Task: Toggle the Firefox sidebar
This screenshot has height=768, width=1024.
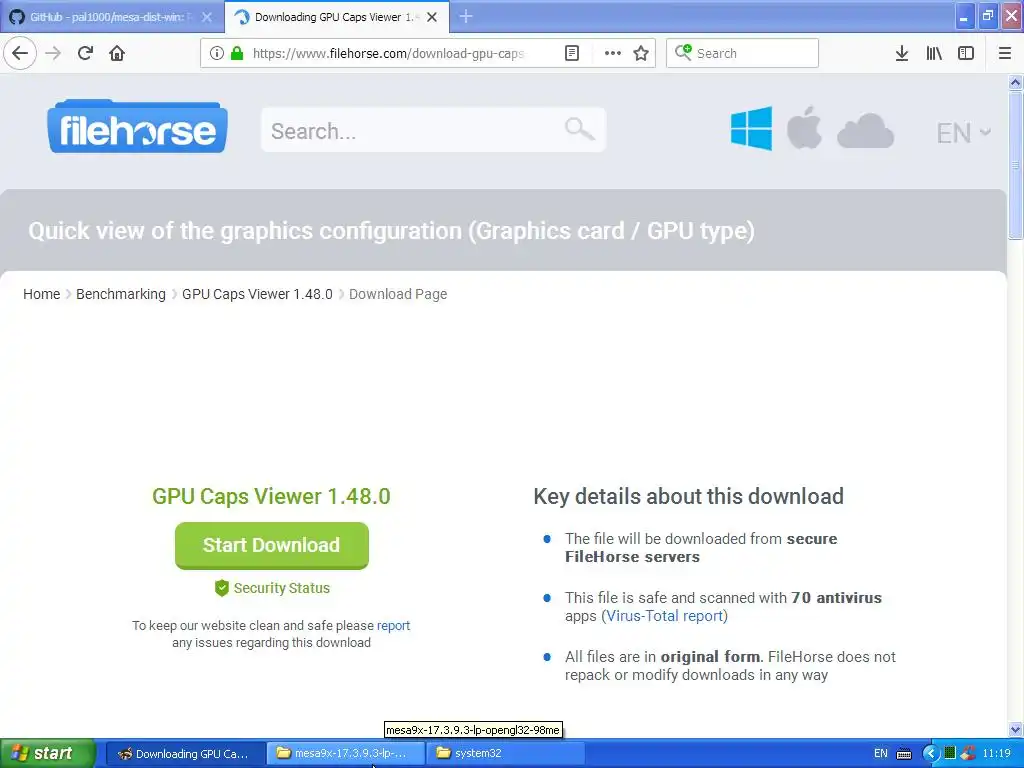Action: (966, 53)
